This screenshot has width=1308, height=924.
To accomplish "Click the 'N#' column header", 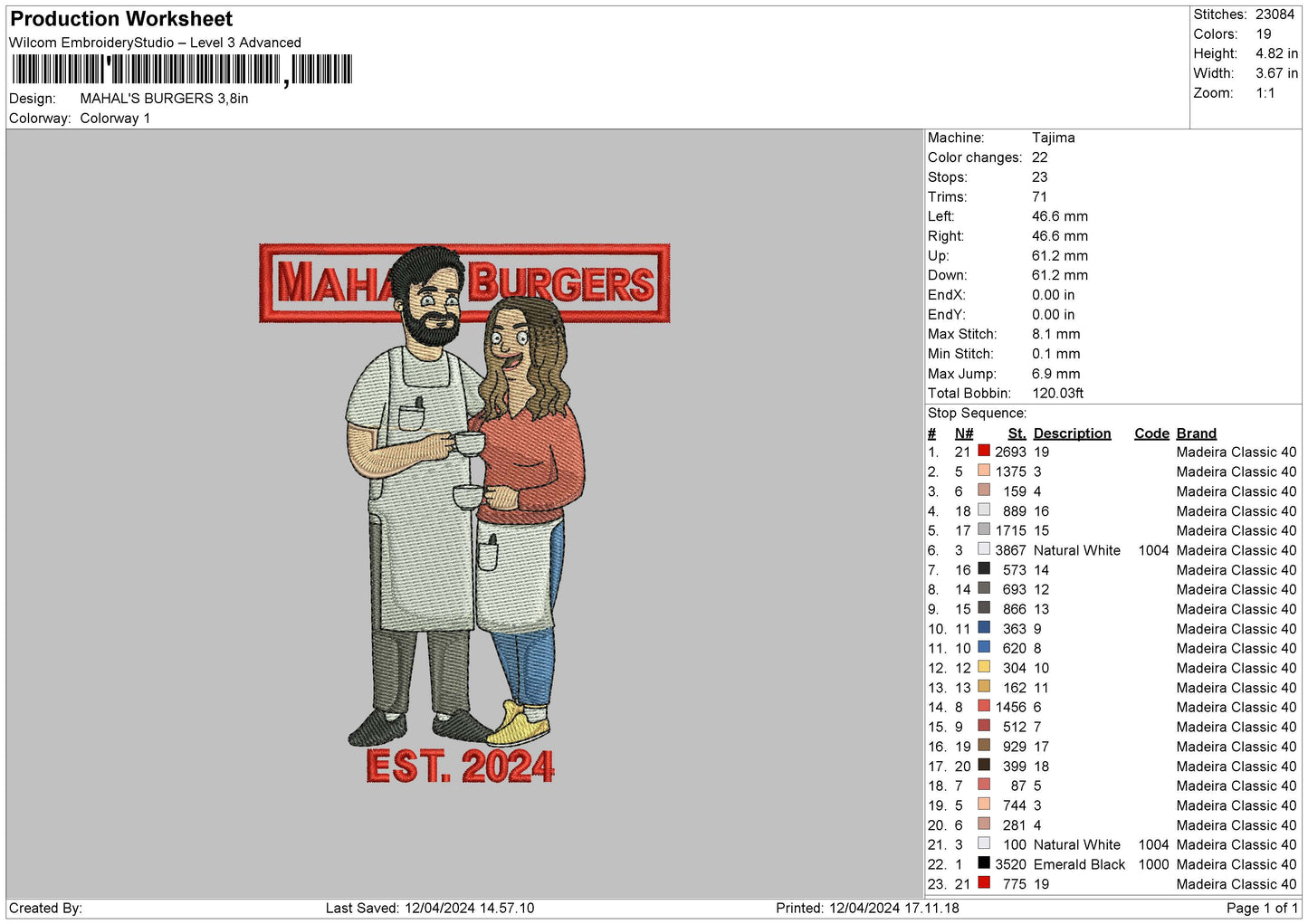I will click(x=964, y=433).
